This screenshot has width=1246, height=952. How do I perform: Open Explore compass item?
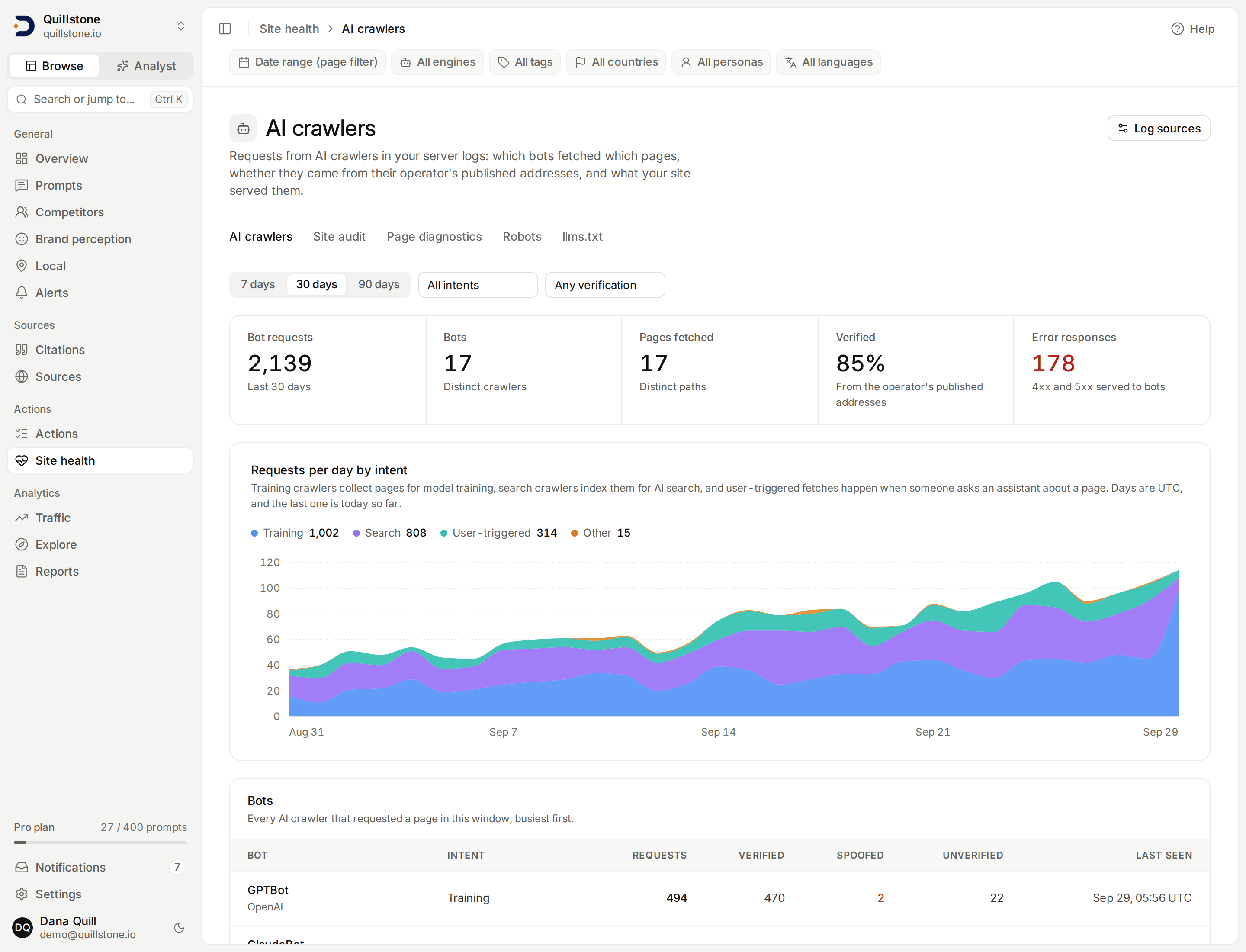point(100,544)
